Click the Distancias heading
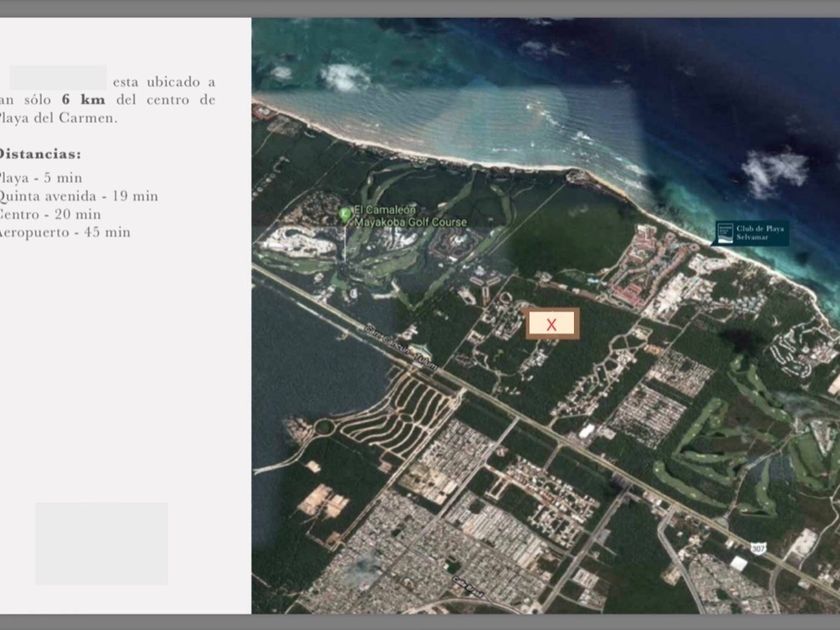 click(x=40, y=154)
